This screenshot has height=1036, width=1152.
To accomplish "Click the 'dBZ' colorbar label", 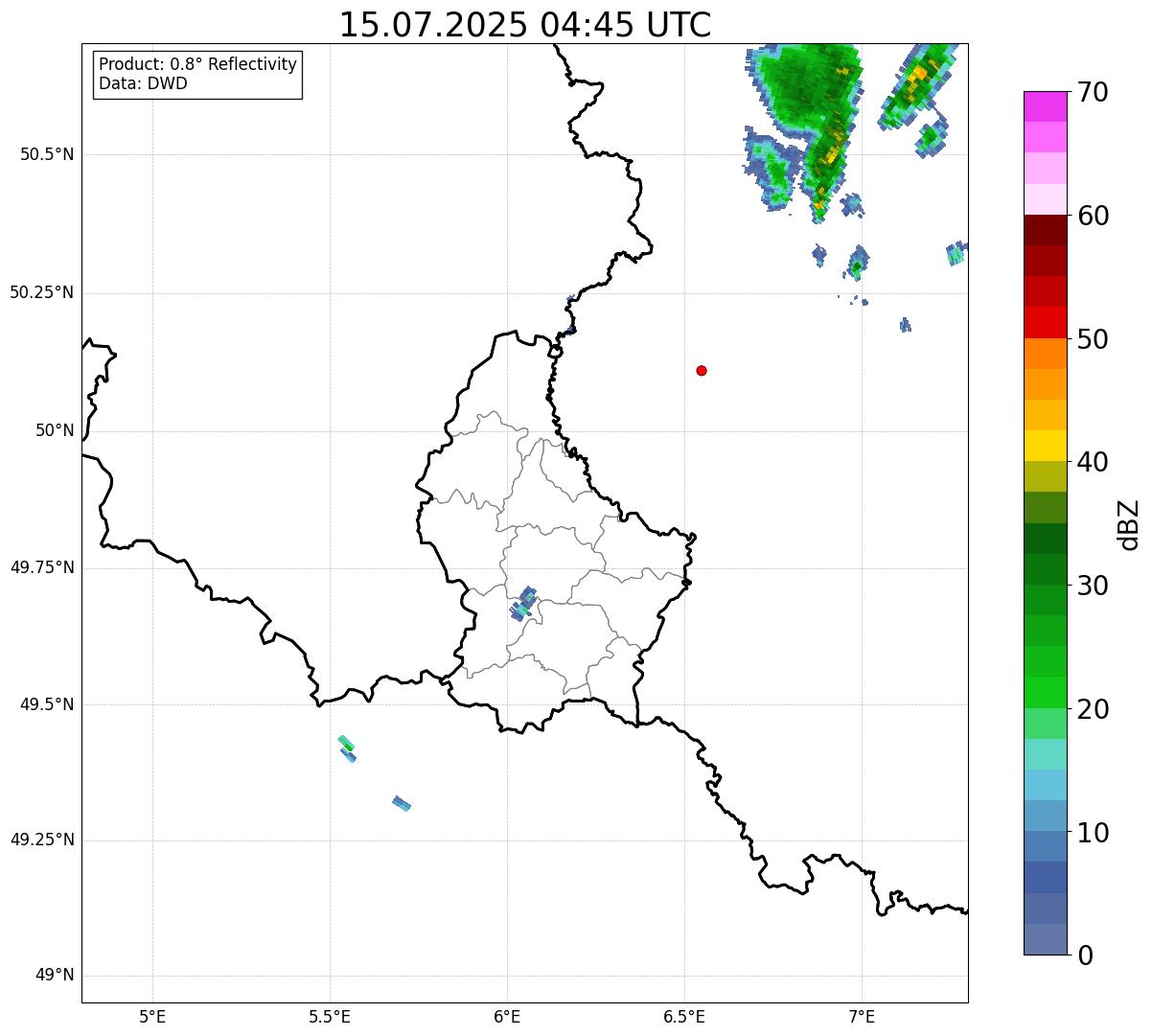I will [1129, 524].
